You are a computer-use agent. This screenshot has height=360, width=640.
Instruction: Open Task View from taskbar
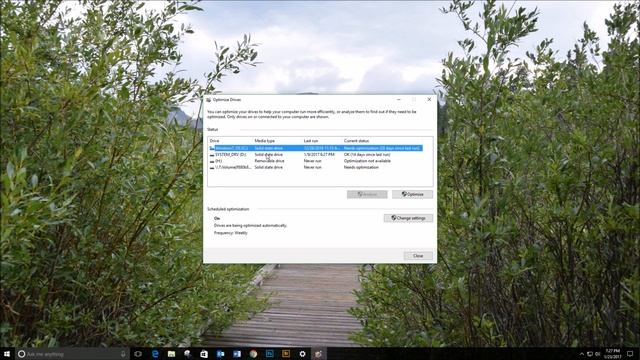[x=138, y=354]
